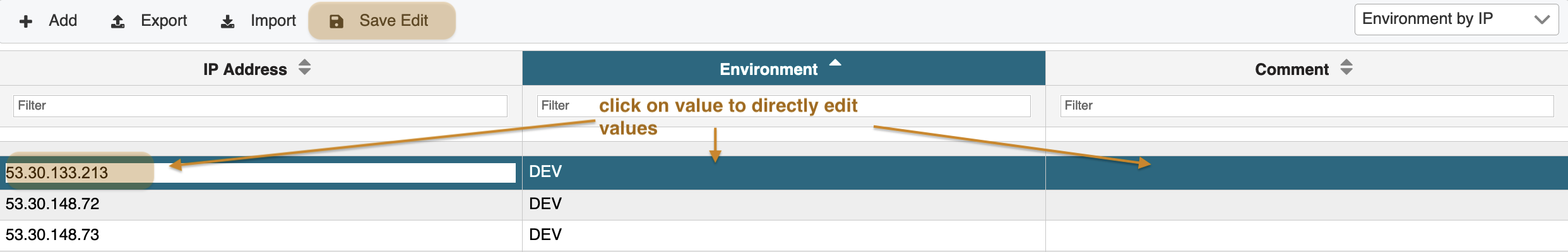Click the empty Comment cell of selected row
The width and height of the screenshot is (1568, 252).
[1307, 173]
